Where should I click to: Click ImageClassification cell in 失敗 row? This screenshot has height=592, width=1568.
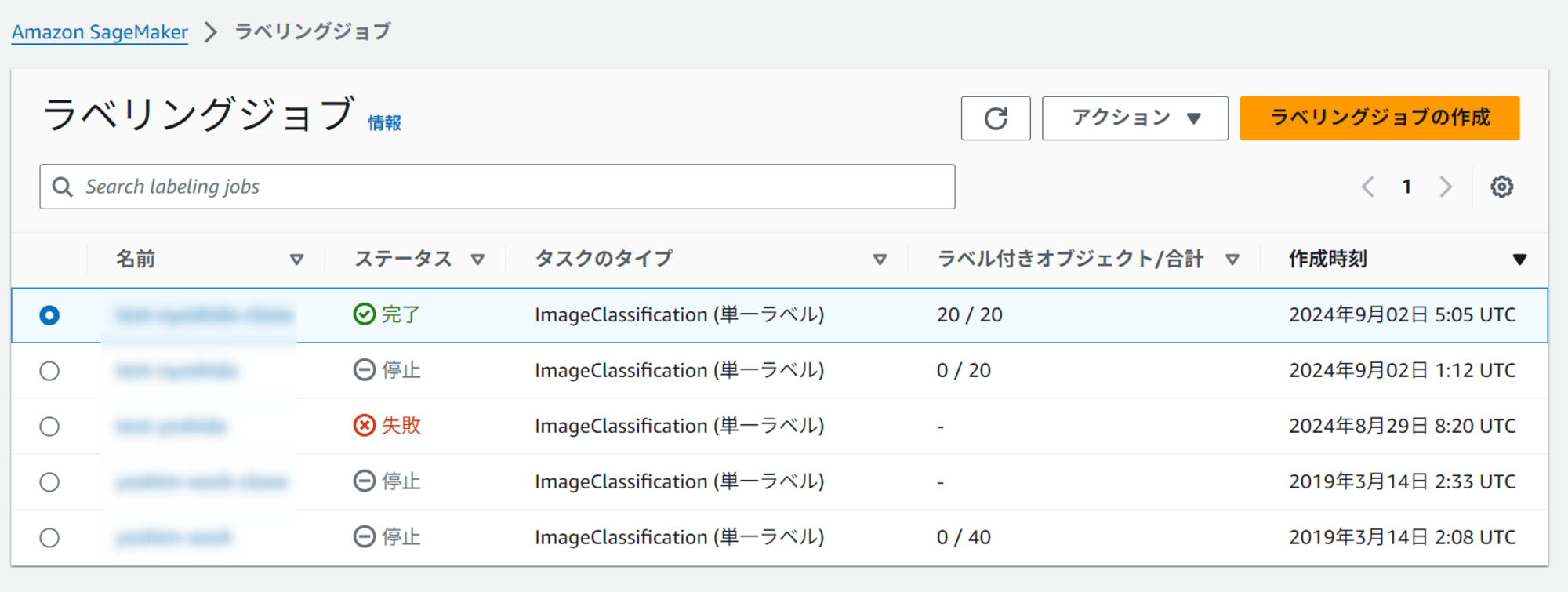coord(680,426)
